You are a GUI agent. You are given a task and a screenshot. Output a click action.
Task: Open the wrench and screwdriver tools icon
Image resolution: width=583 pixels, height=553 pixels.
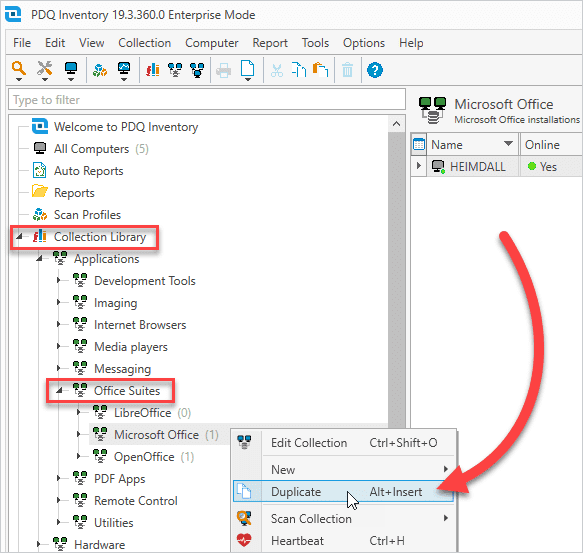tap(45, 68)
